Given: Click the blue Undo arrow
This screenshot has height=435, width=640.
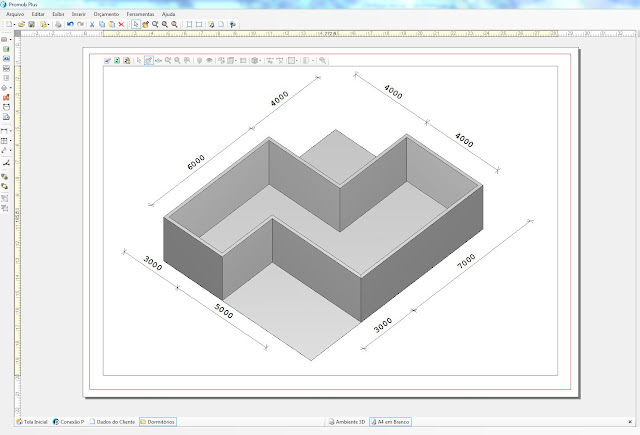Looking at the screenshot, I should point(70,24).
